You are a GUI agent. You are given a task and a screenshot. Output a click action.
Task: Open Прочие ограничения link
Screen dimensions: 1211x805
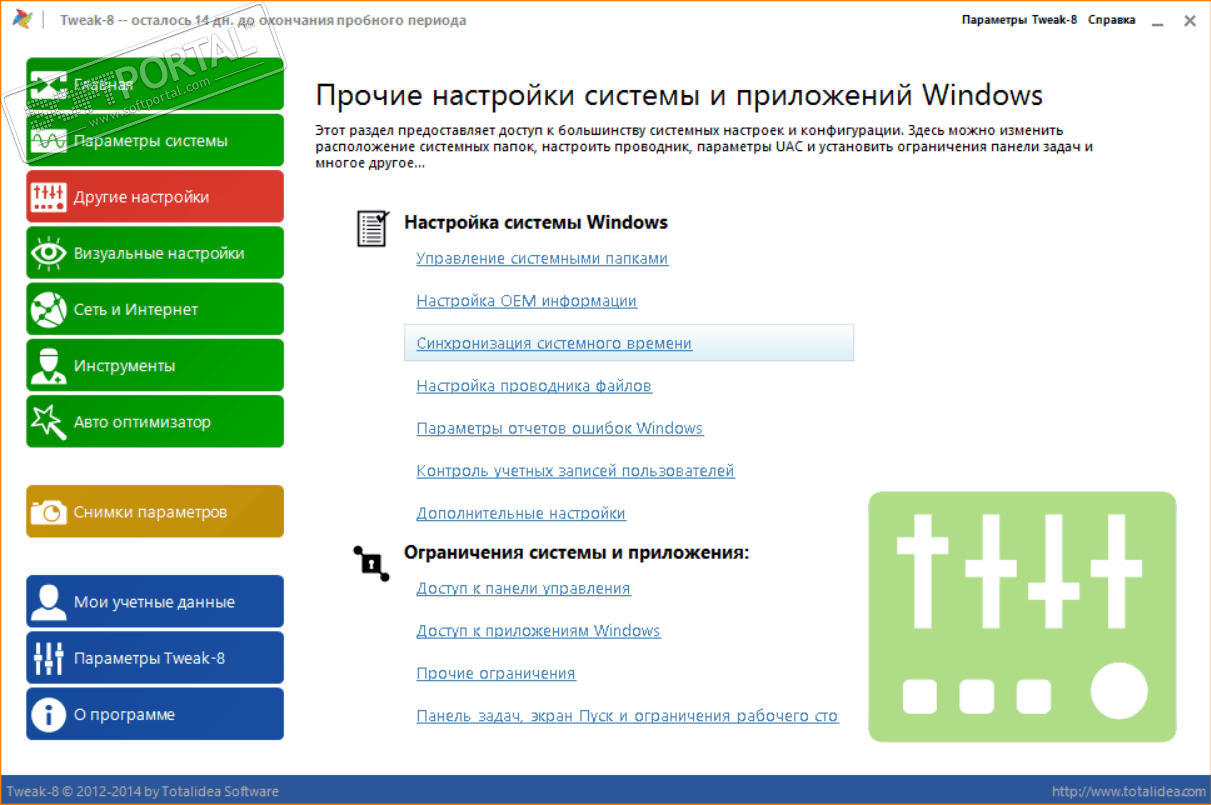(496, 673)
